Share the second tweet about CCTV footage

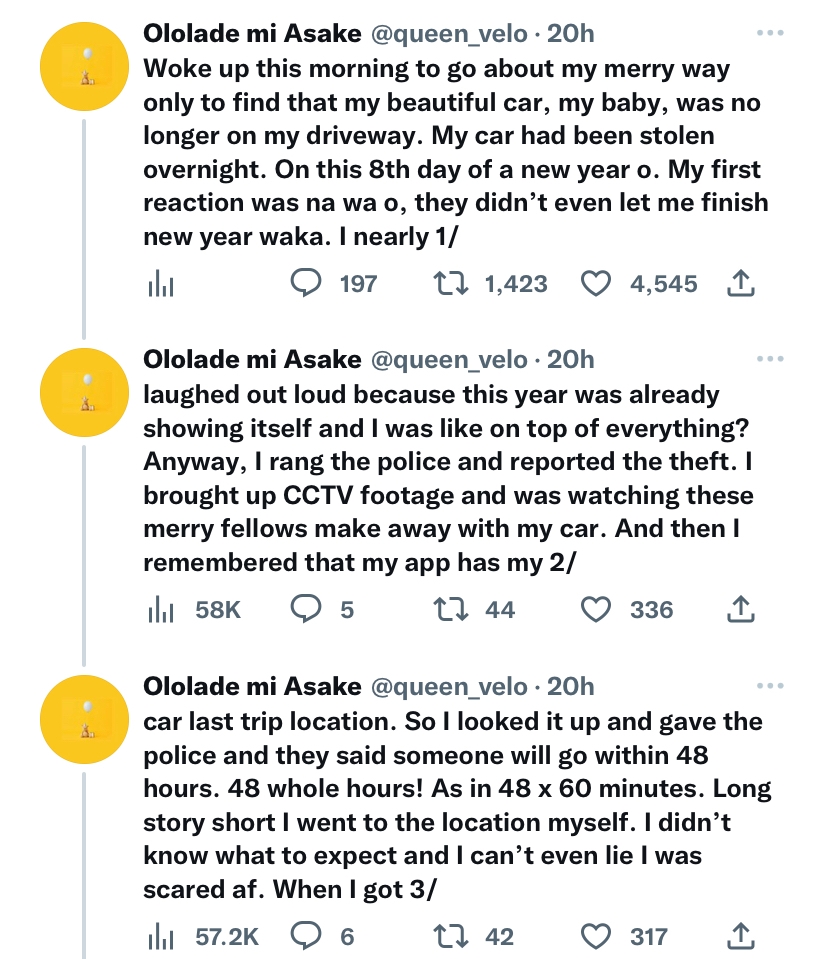[x=741, y=610]
